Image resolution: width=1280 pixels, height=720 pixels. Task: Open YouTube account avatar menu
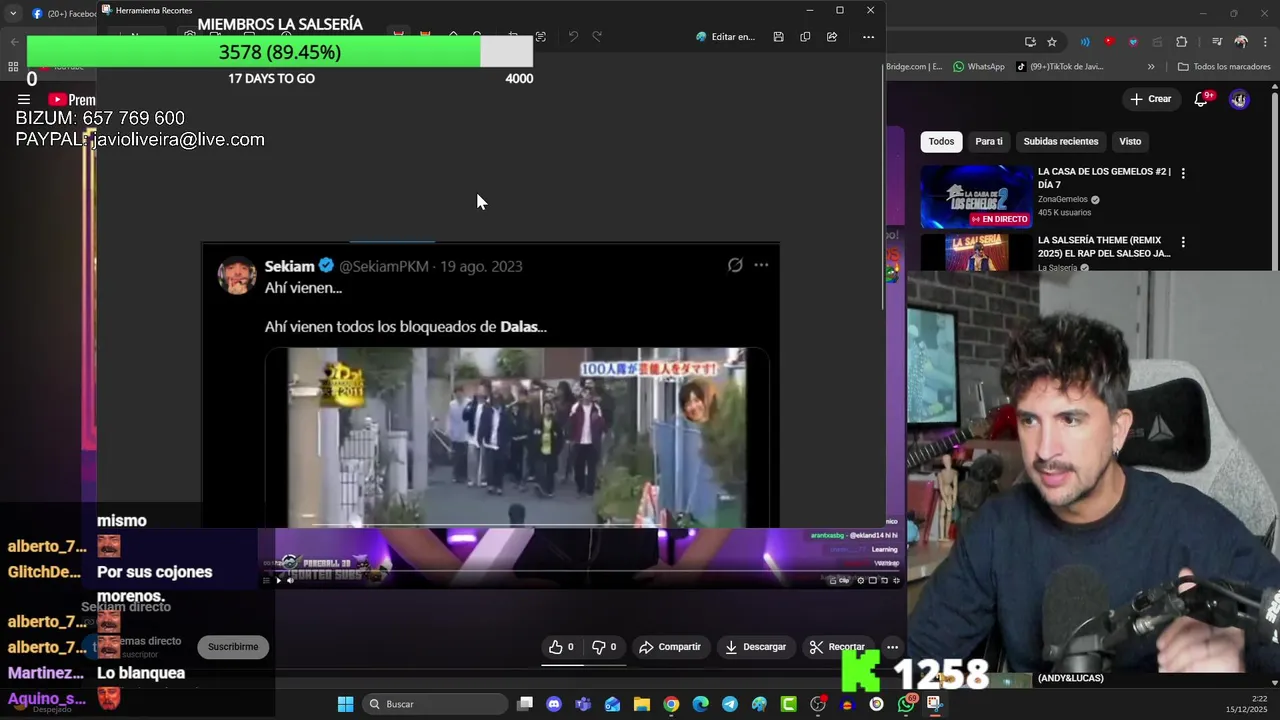(1239, 99)
